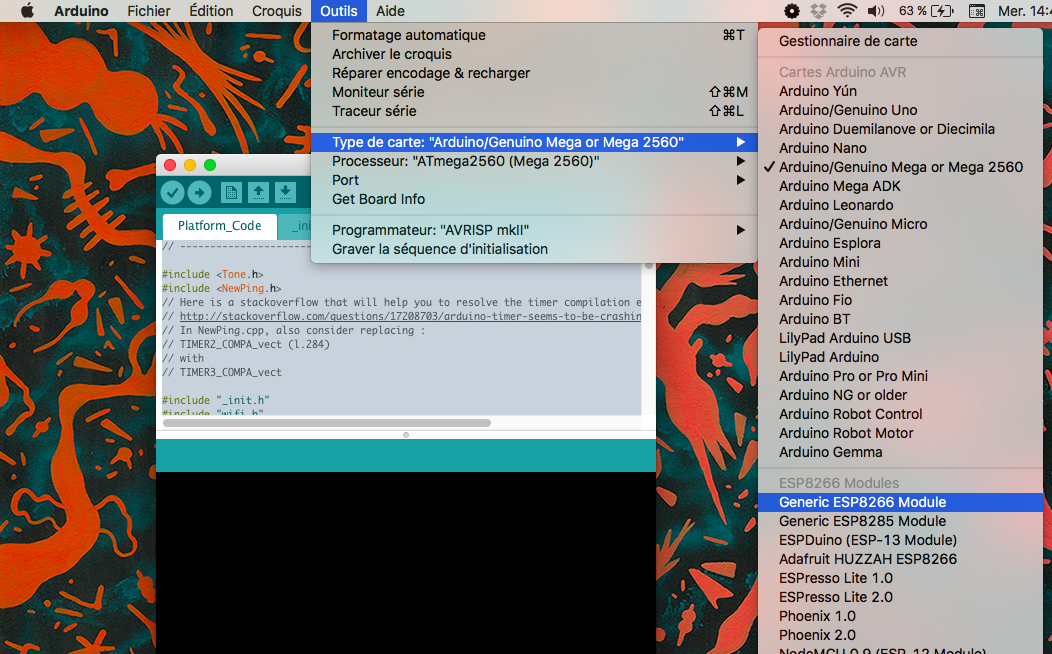This screenshot has width=1052, height=654.
Task: Click the stackoverflow URL in the code
Action: 410,316
